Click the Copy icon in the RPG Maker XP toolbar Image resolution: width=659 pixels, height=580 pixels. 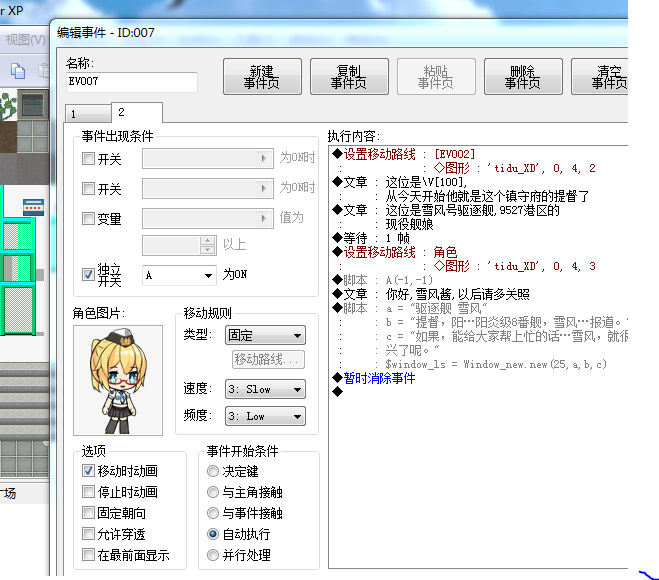pyautogui.click(x=18, y=70)
